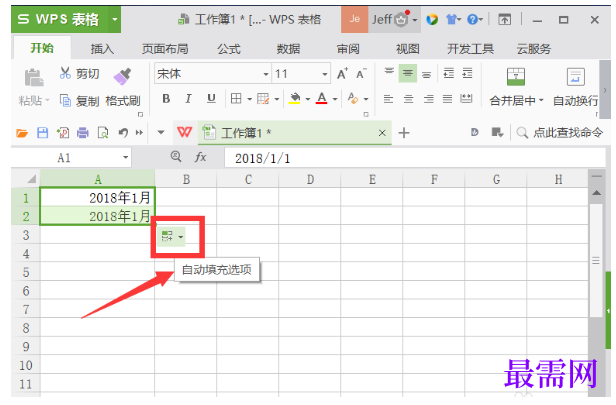This screenshot has height=405, width=616.
Task: Expand Merge and Center dropdown arrow
Action: (541, 101)
